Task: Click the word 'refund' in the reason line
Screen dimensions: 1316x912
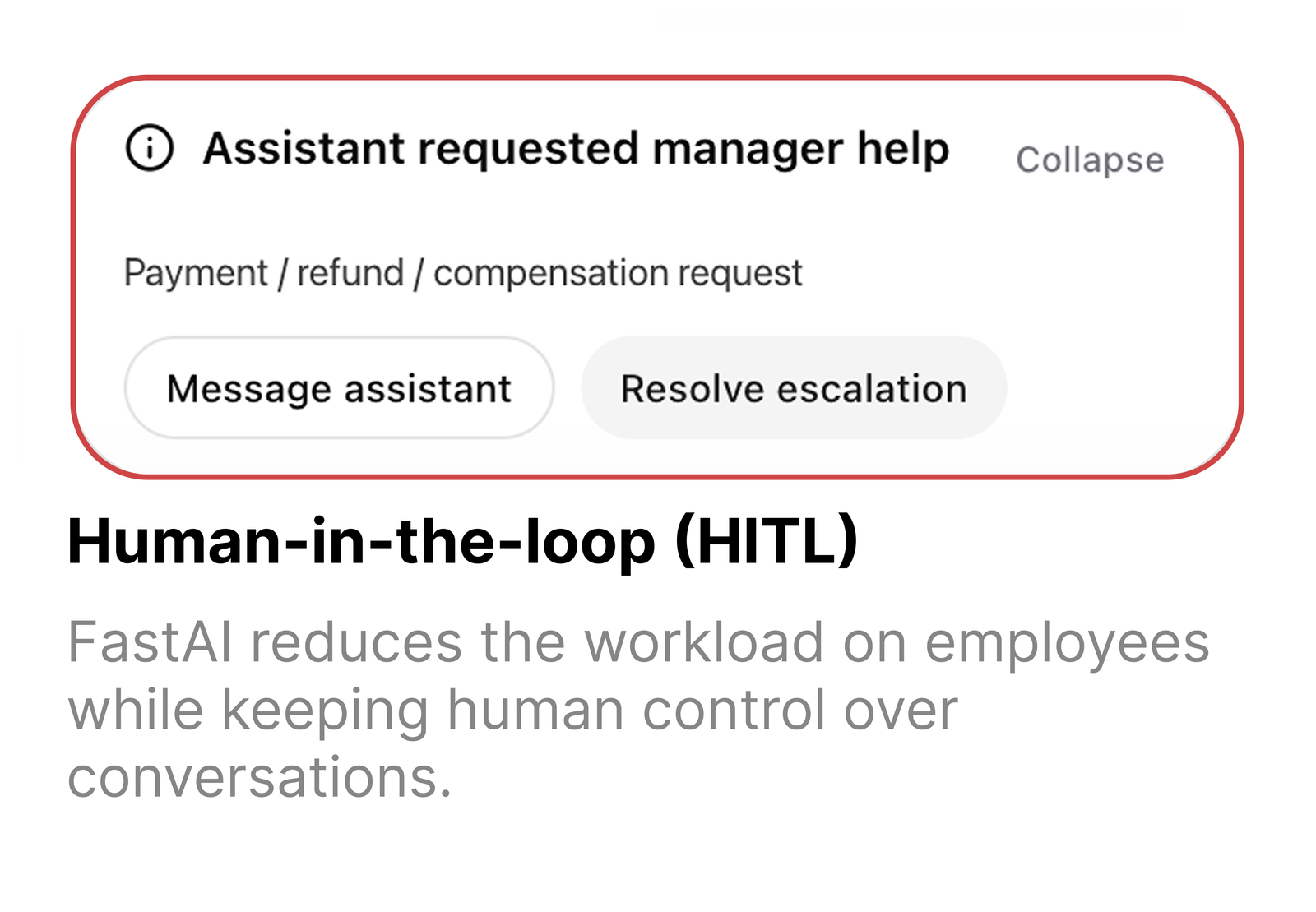Action: pos(350,273)
